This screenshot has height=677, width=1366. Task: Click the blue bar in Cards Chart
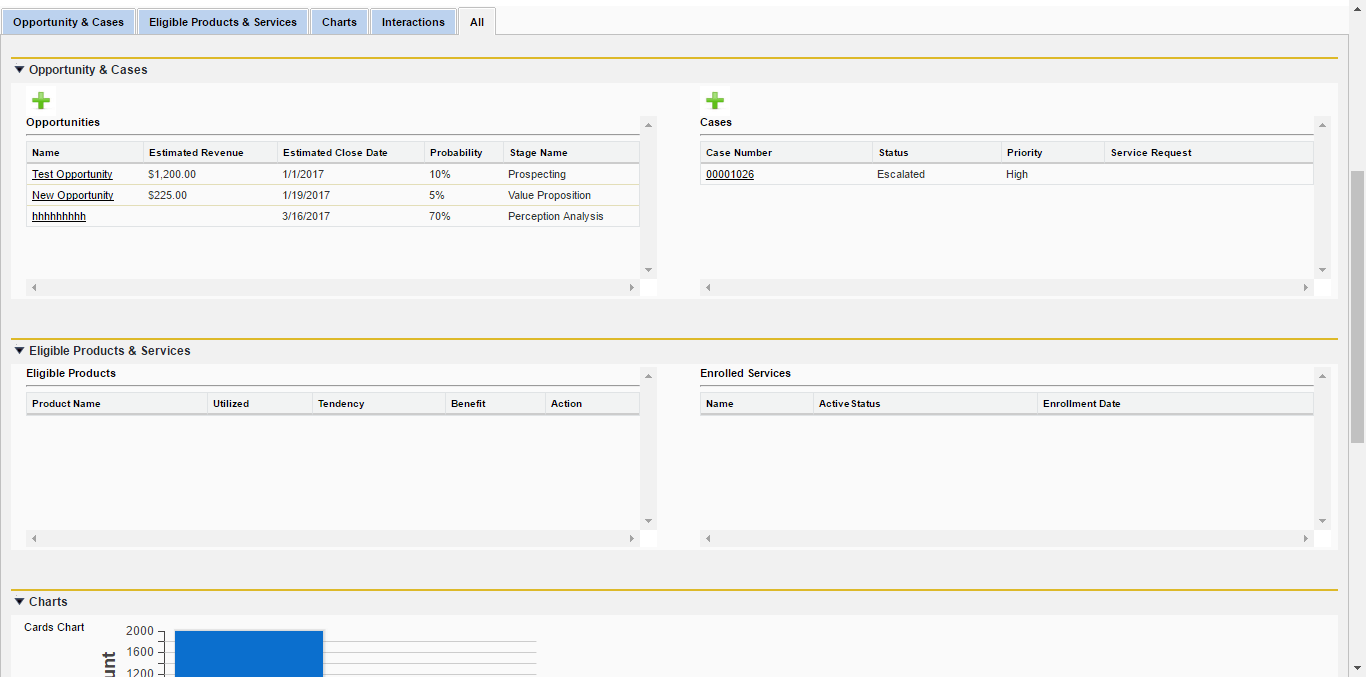click(249, 654)
